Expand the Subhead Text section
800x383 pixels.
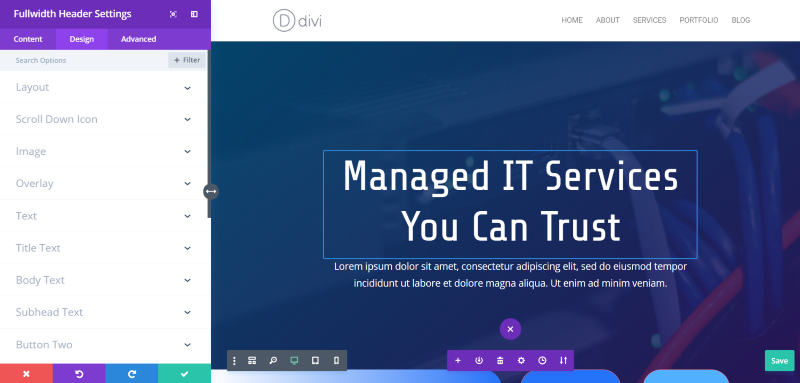pos(104,312)
